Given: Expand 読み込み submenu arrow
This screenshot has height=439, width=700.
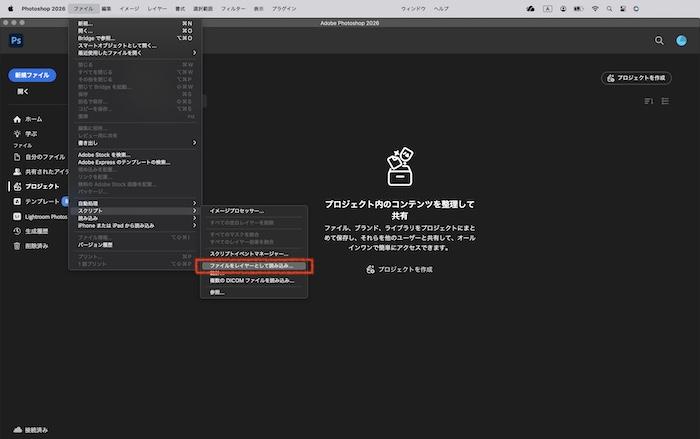Looking at the screenshot, I should coord(194,218).
